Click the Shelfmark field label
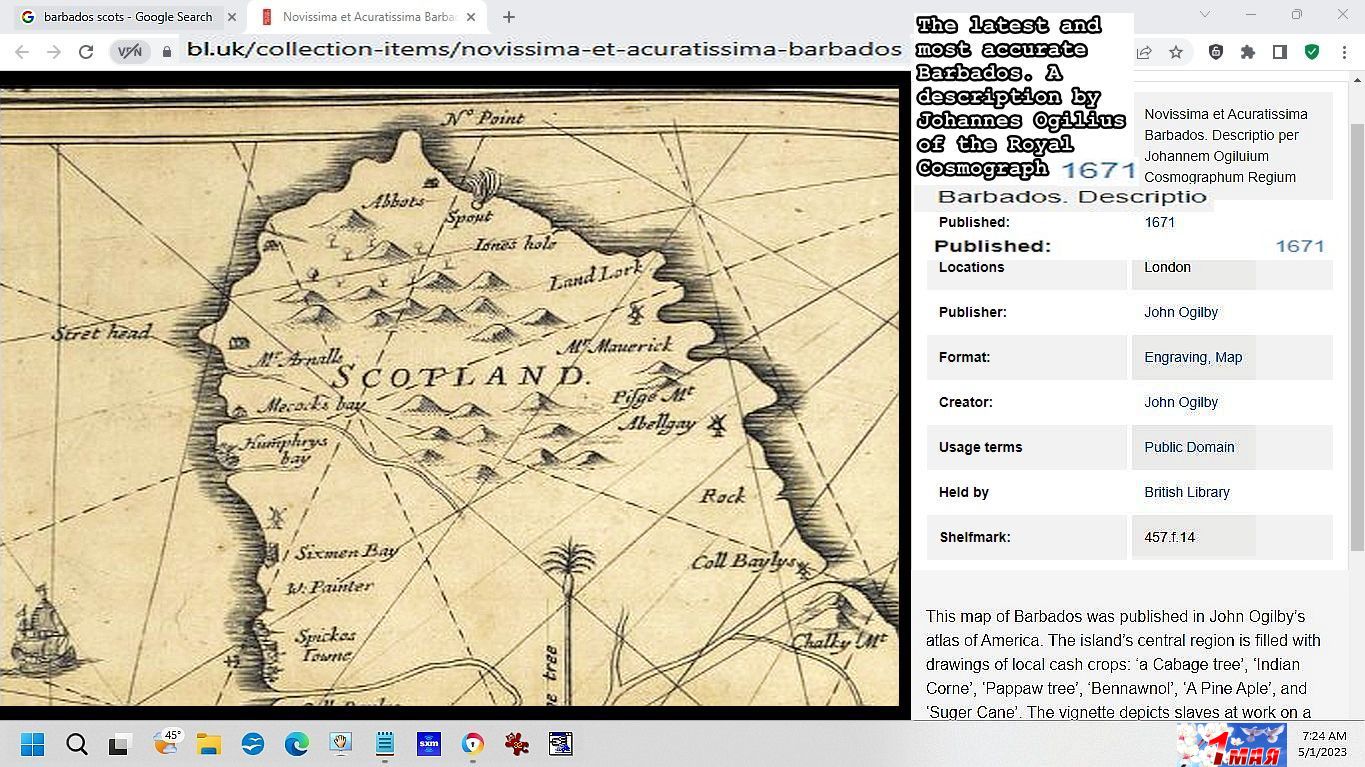This screenshot has height=767, width=1365. click(975, 537)
